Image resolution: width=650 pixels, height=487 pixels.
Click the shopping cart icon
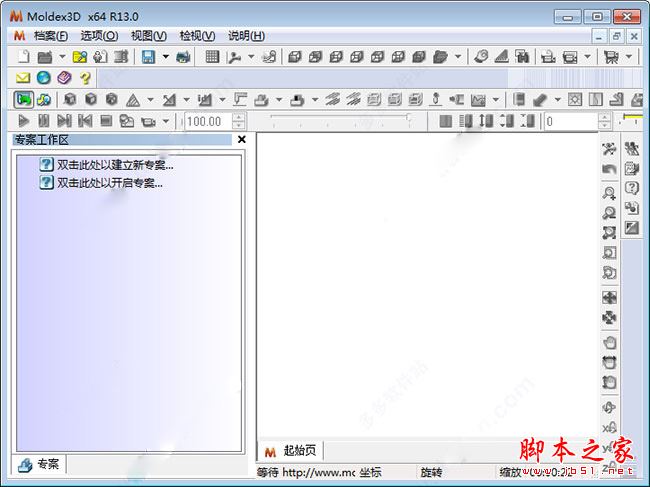coord(611,56)
